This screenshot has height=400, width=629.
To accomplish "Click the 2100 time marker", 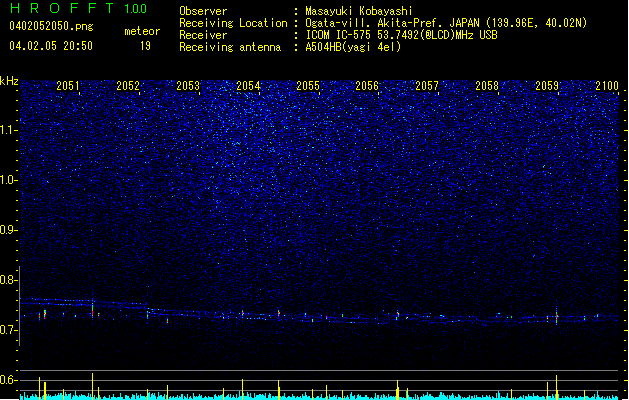I will pos(607,86).
